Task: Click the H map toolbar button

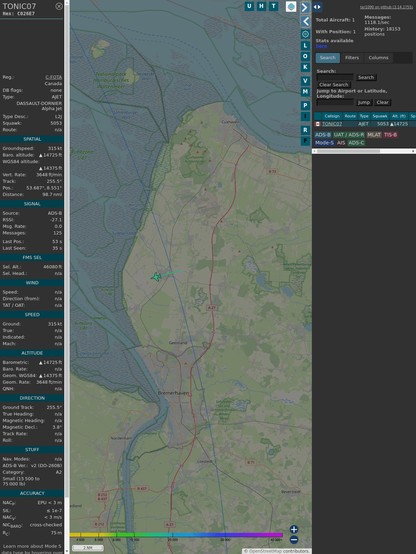Action: pyautogui.click(x=261, y=6)
